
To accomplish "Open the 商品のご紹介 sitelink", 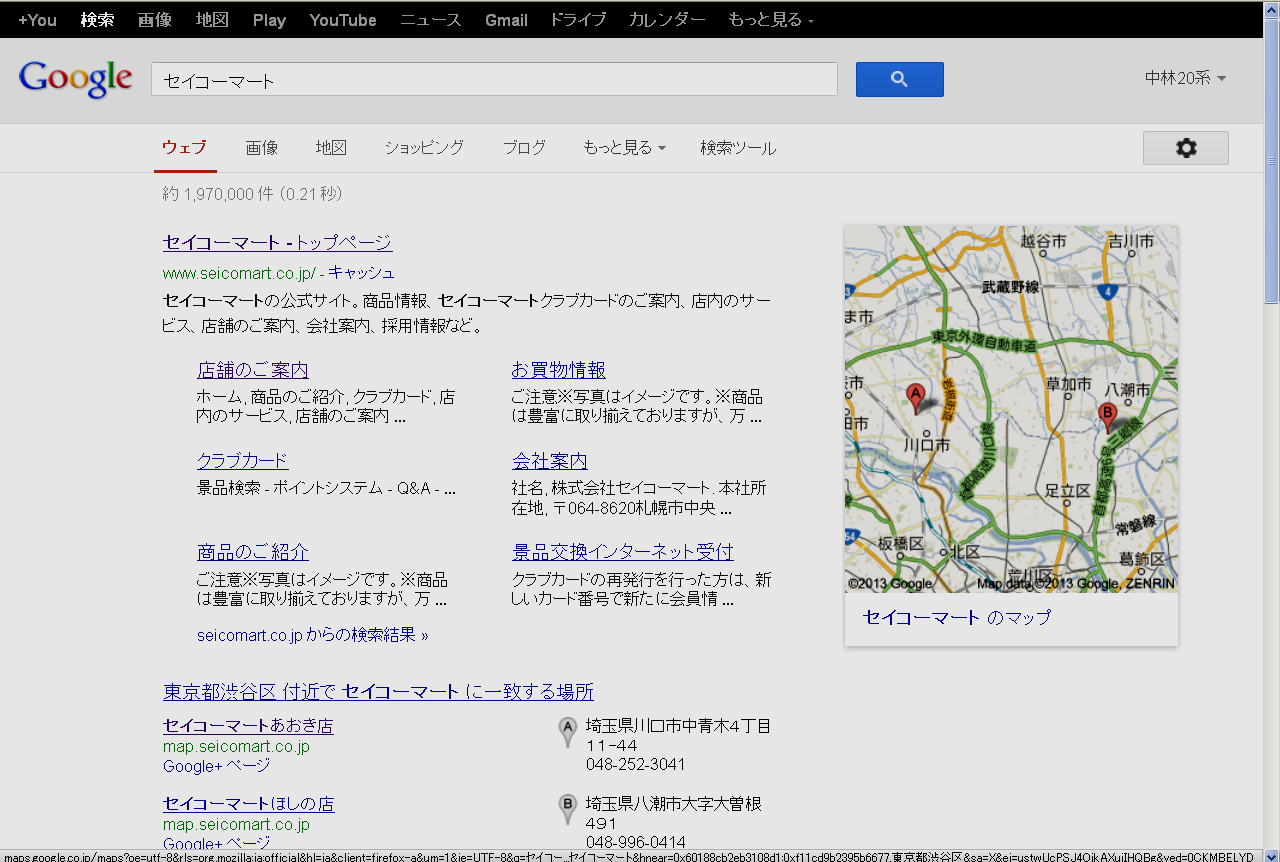I will [253, 552].
